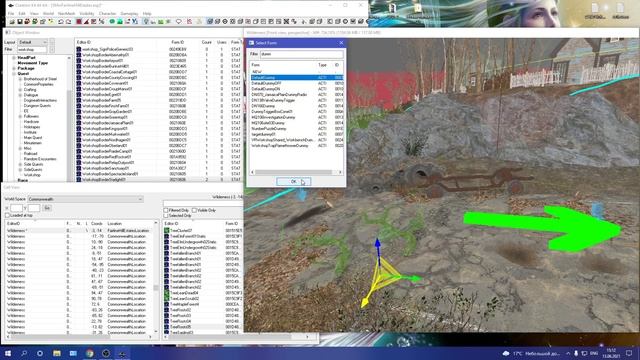
Task: Expand the Crafting quest folder
Action: click(x=20, y=89)
